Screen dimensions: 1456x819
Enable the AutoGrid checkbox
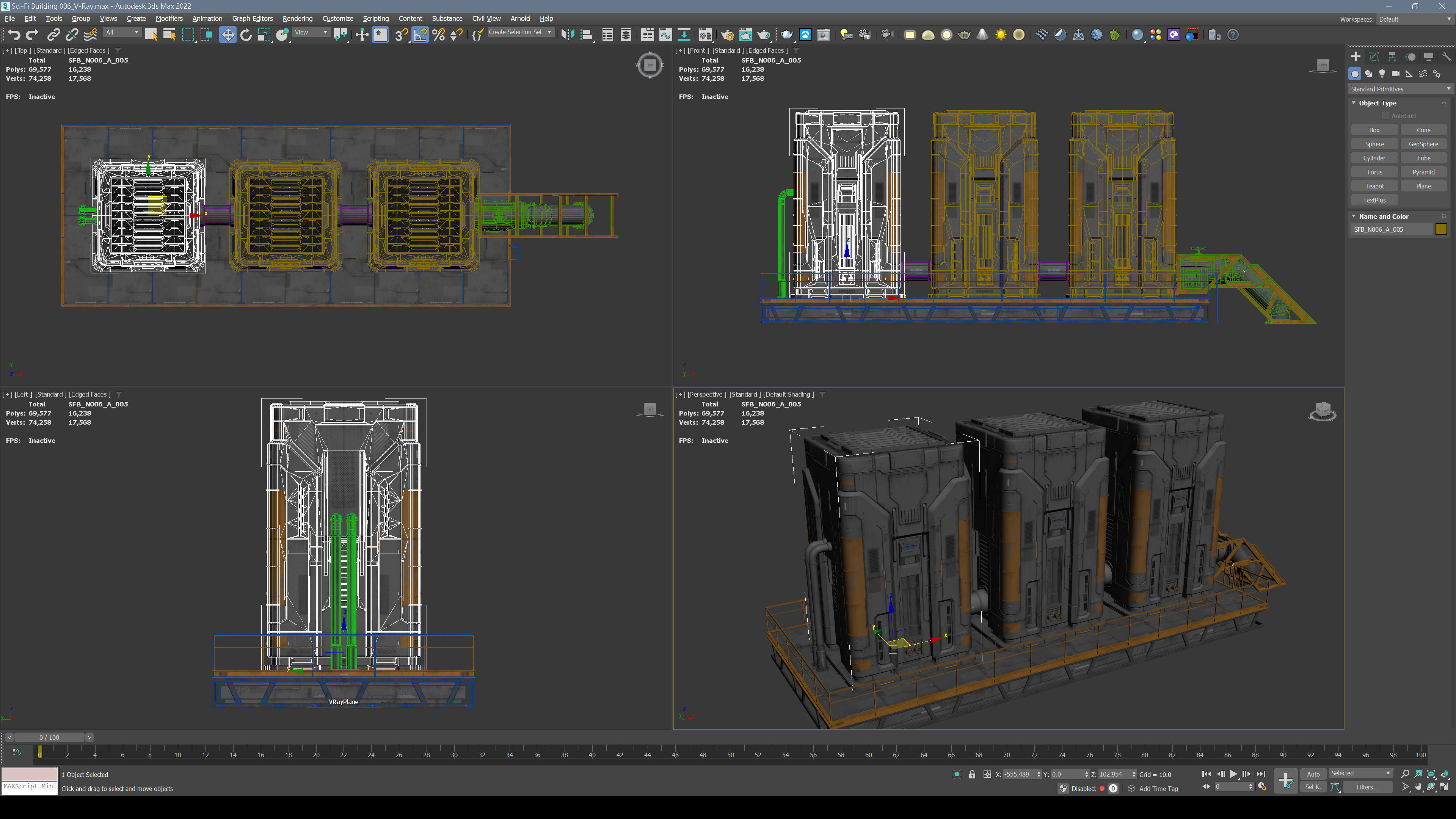coord(1385,116)
